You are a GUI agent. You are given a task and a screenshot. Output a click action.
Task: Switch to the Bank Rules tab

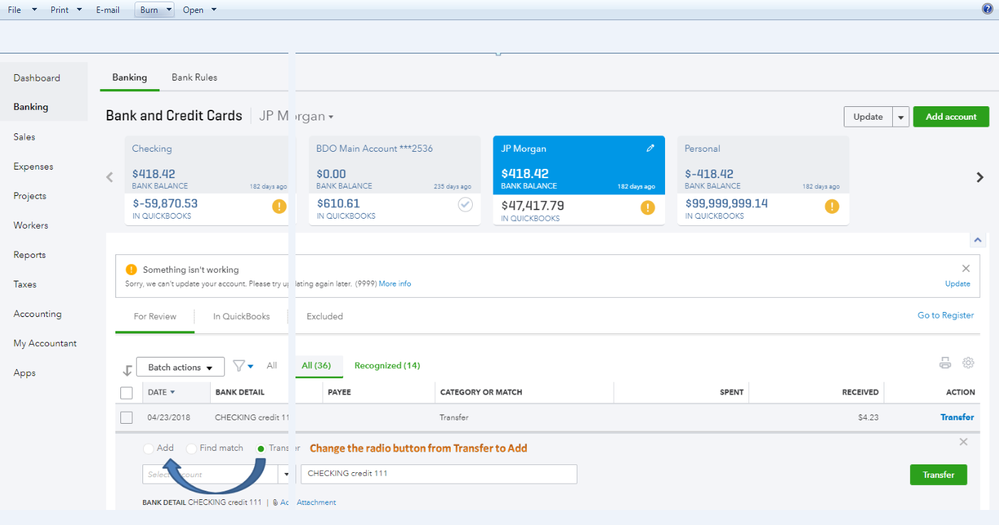pos(194,77)
